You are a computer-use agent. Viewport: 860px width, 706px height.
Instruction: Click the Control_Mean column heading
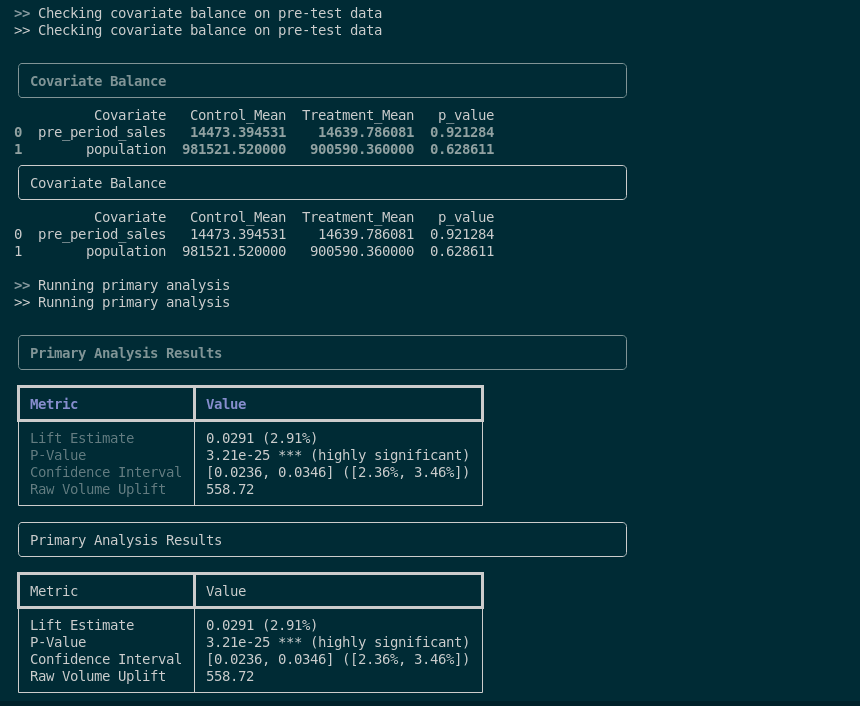237,115
